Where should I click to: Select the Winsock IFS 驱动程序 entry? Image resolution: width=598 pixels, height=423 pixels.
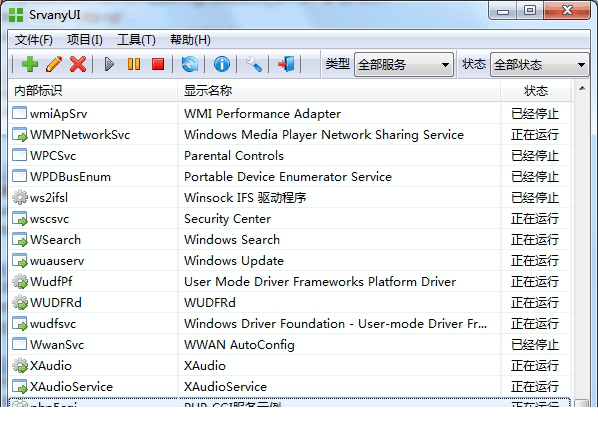(x=245, y=198)
